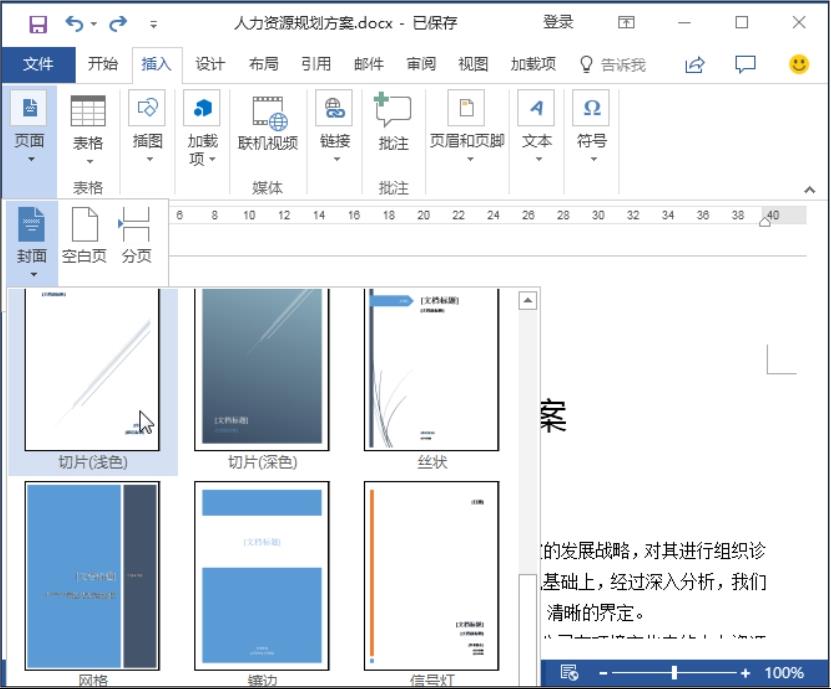This screenshot has width=831, height=689.
Task: Switch to the 设计 tab
Action: coord(210,64)
